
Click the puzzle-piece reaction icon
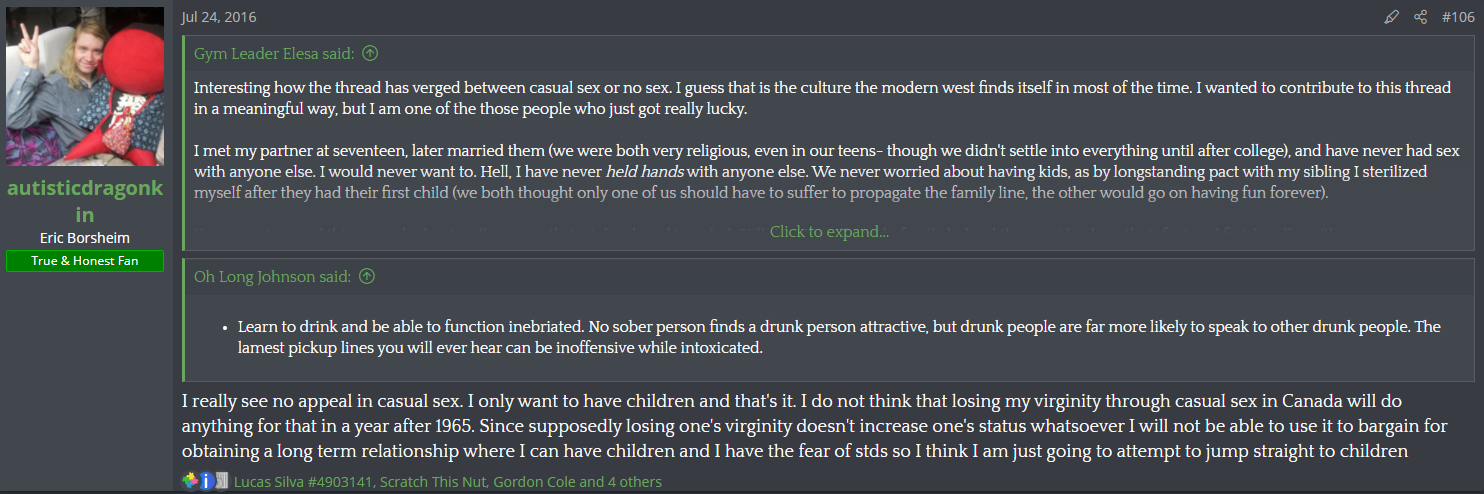[190, 481]
